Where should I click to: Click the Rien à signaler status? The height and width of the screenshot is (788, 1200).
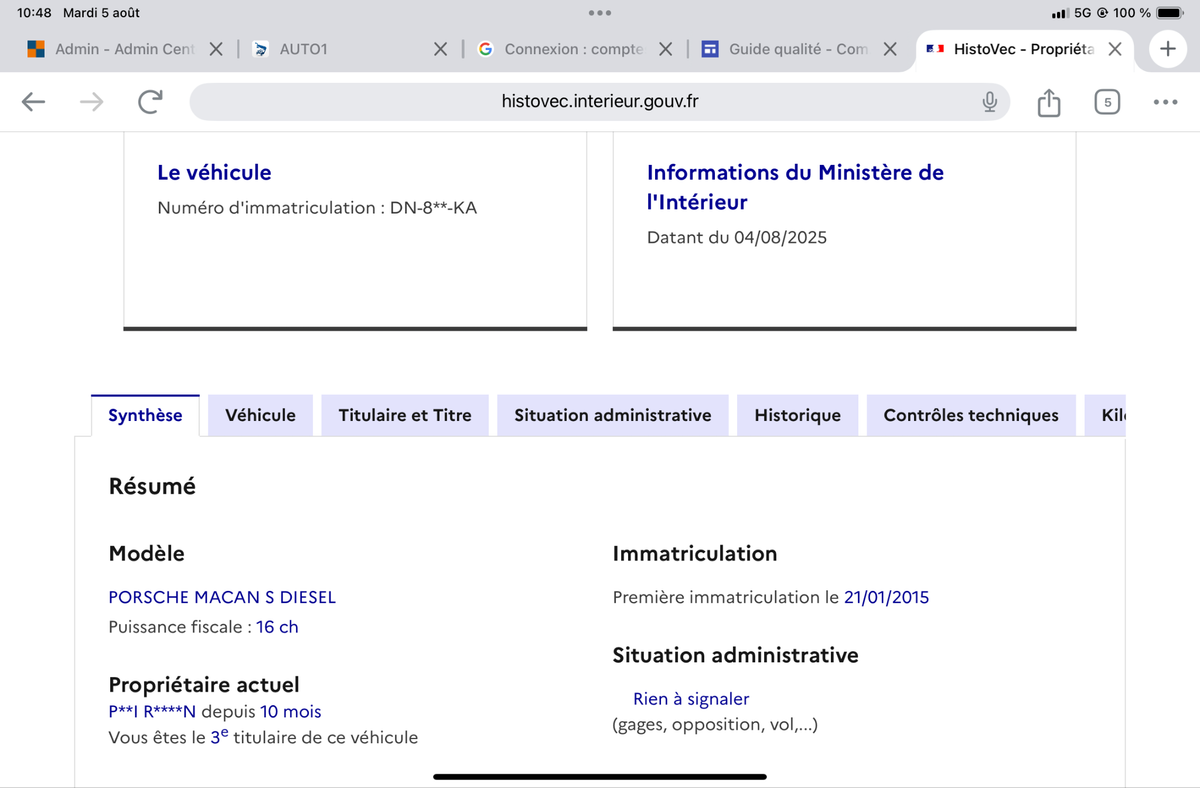691,699
